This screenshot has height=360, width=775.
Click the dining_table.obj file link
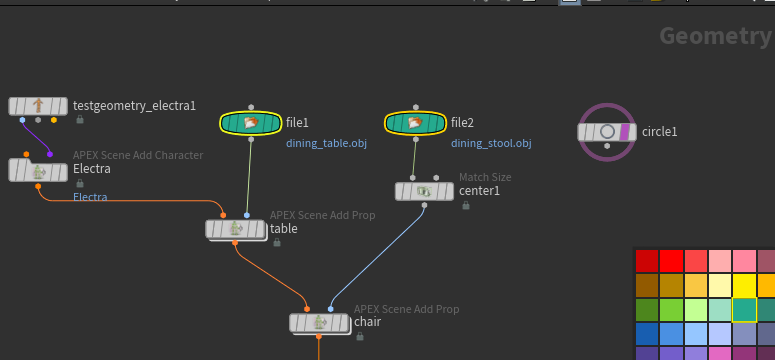(326, 143)
